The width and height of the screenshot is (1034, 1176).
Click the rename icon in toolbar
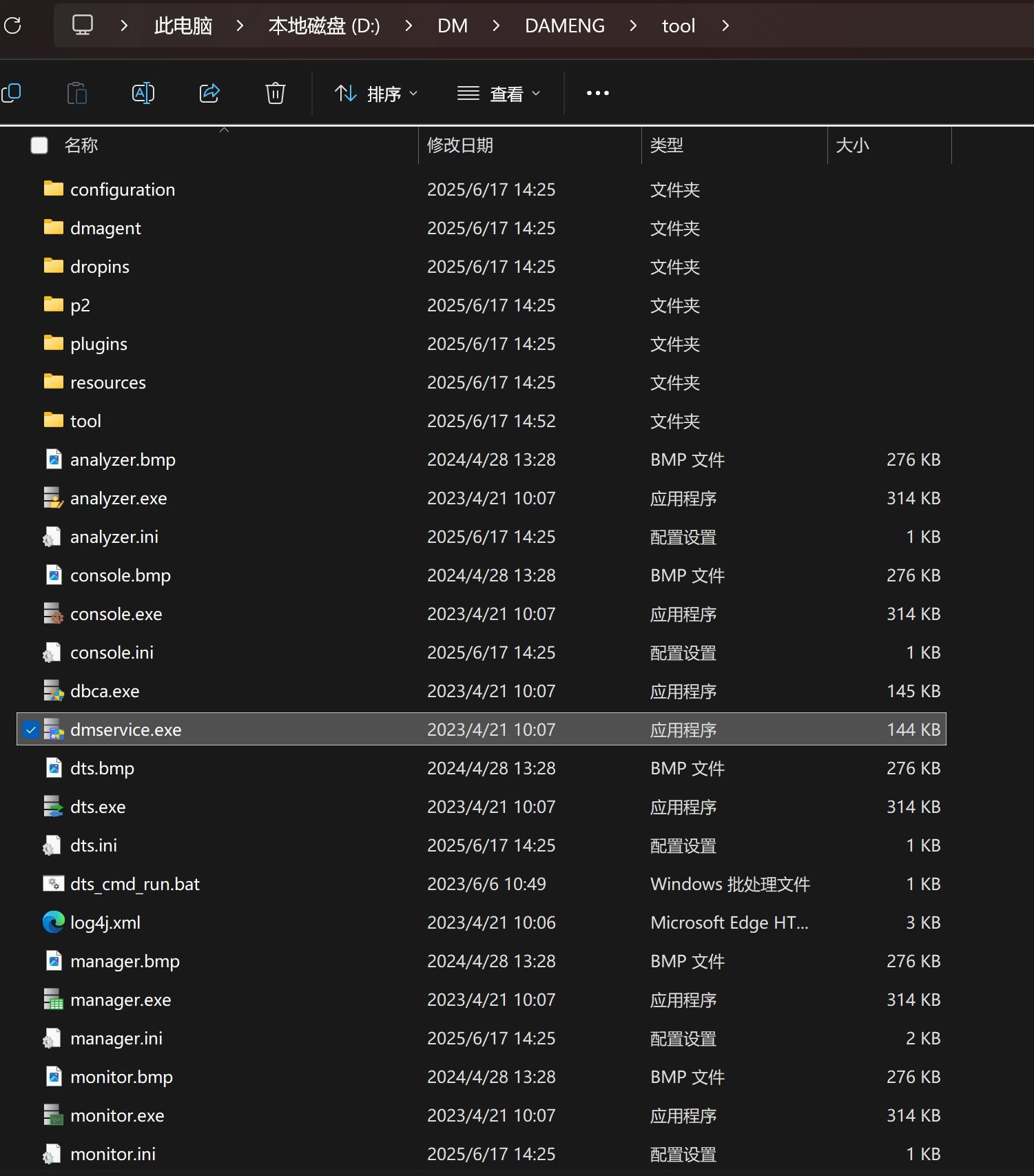143,93
